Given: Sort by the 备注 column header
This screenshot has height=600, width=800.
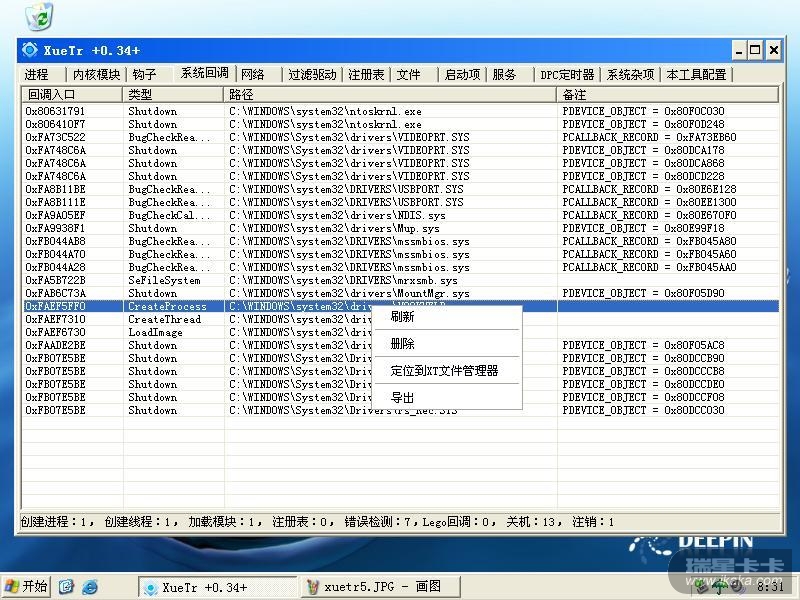Looking at the screenshot, I should tap(667, 95).
